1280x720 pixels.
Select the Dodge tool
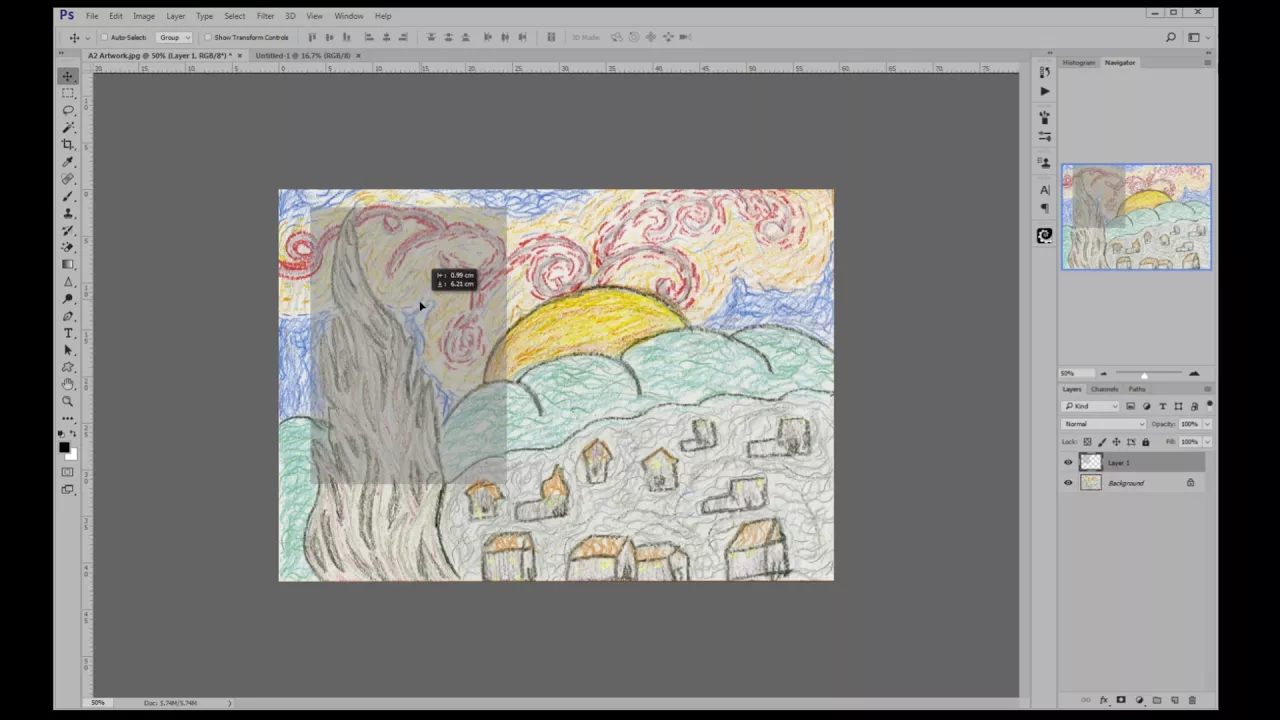(68, 299)
